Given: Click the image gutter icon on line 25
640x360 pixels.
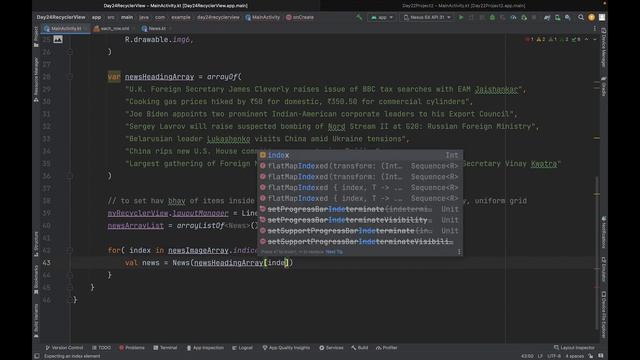Looking at the screenshot, I should pos(58,40).
